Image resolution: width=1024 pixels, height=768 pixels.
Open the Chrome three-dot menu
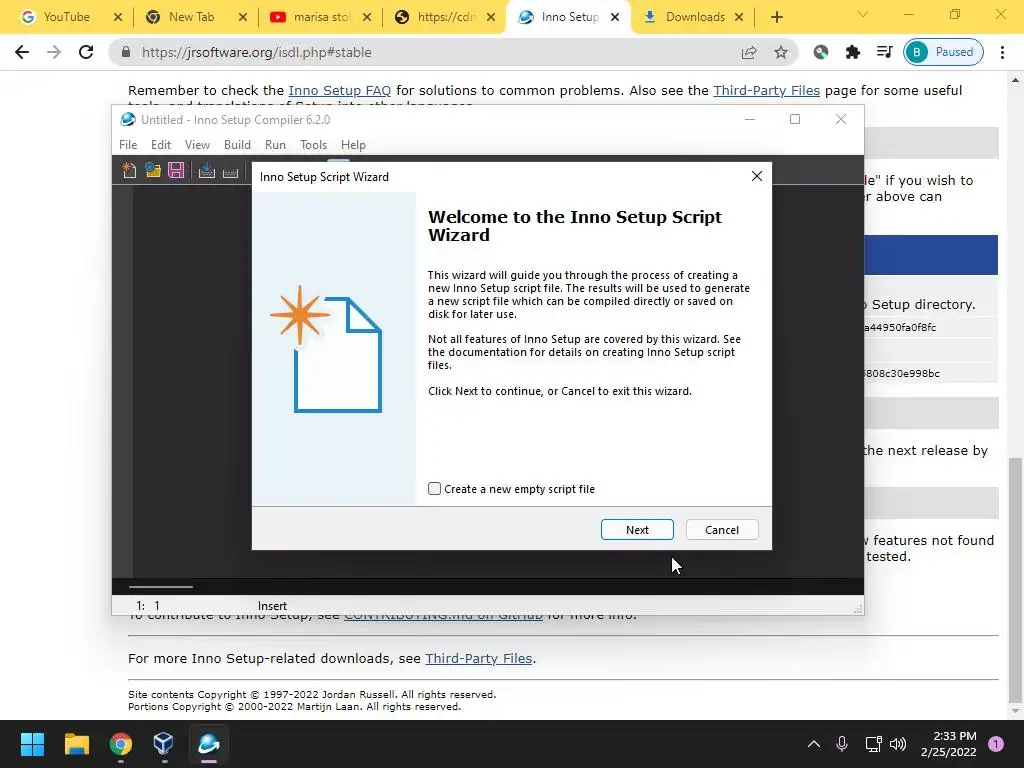[1002, 52]
